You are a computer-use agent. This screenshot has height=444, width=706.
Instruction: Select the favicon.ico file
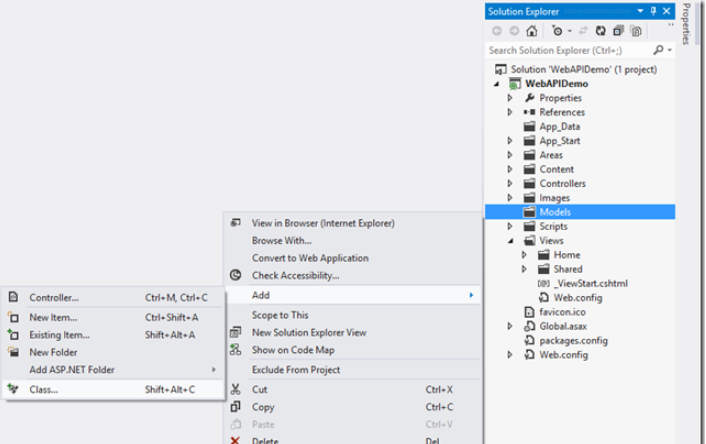pos(562,312)
